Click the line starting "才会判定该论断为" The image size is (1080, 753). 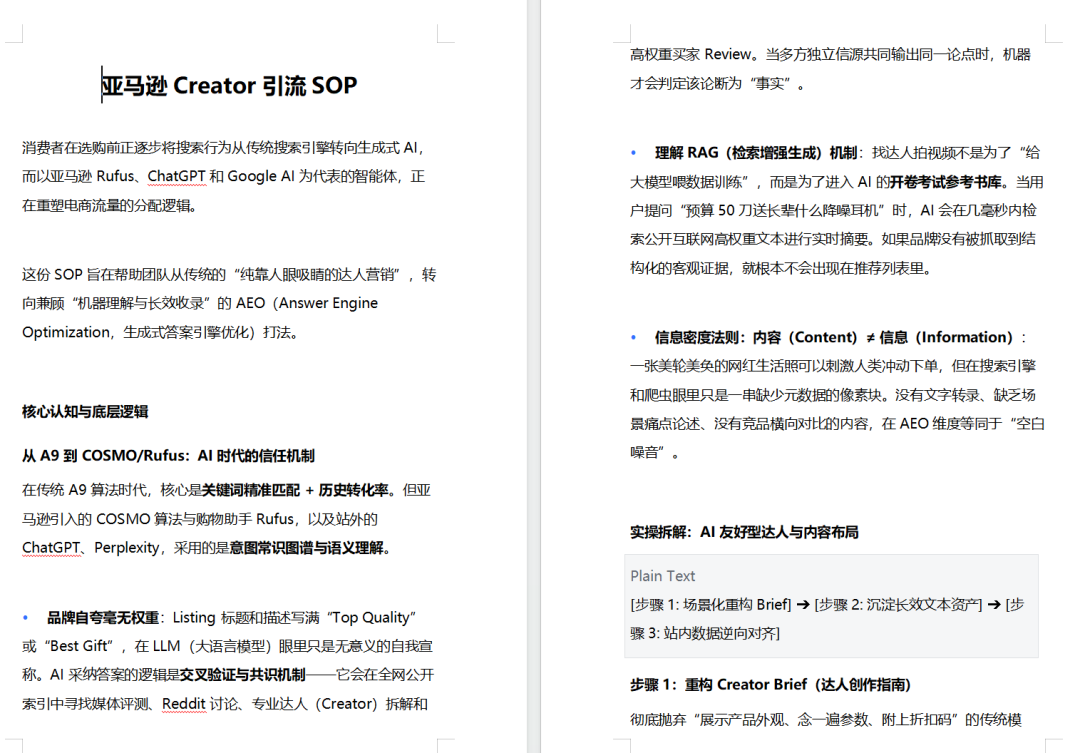tap(717, 83)
